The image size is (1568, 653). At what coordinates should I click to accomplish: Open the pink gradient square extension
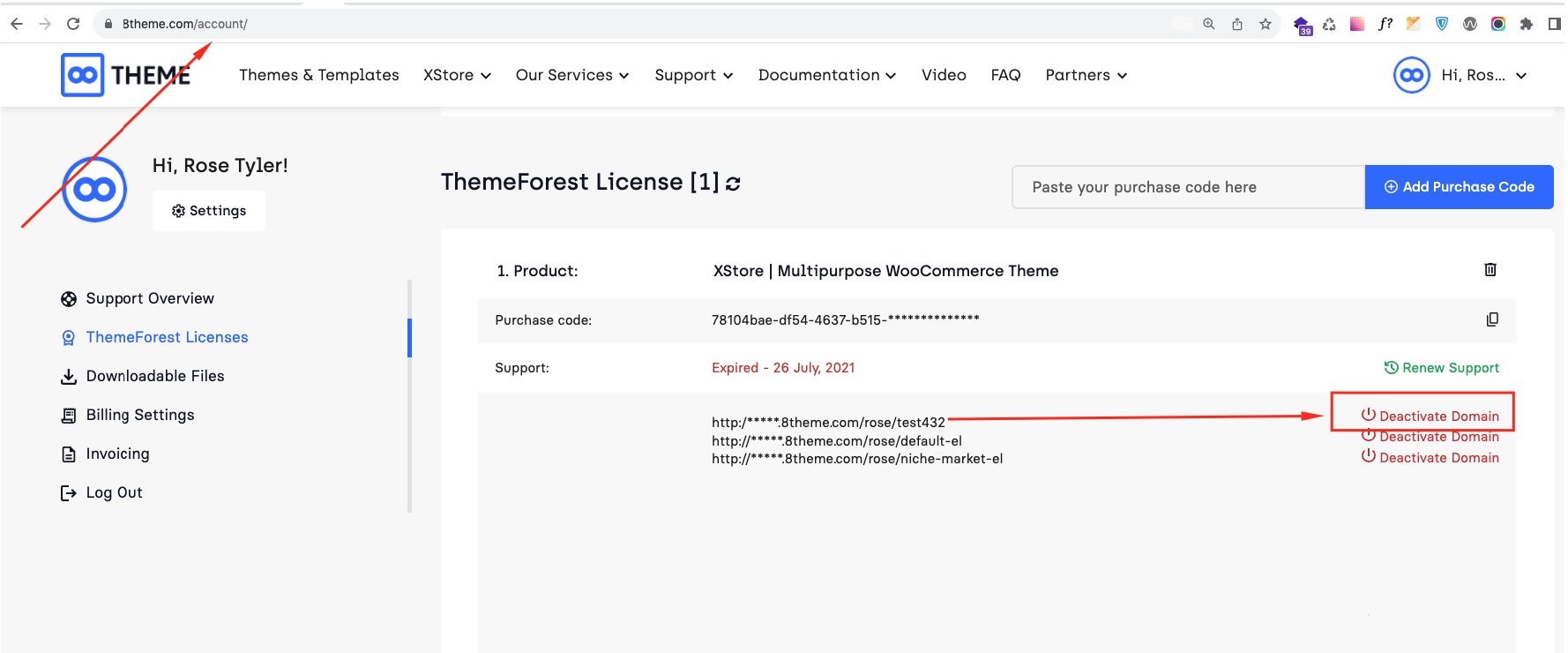click(1357, 24)
